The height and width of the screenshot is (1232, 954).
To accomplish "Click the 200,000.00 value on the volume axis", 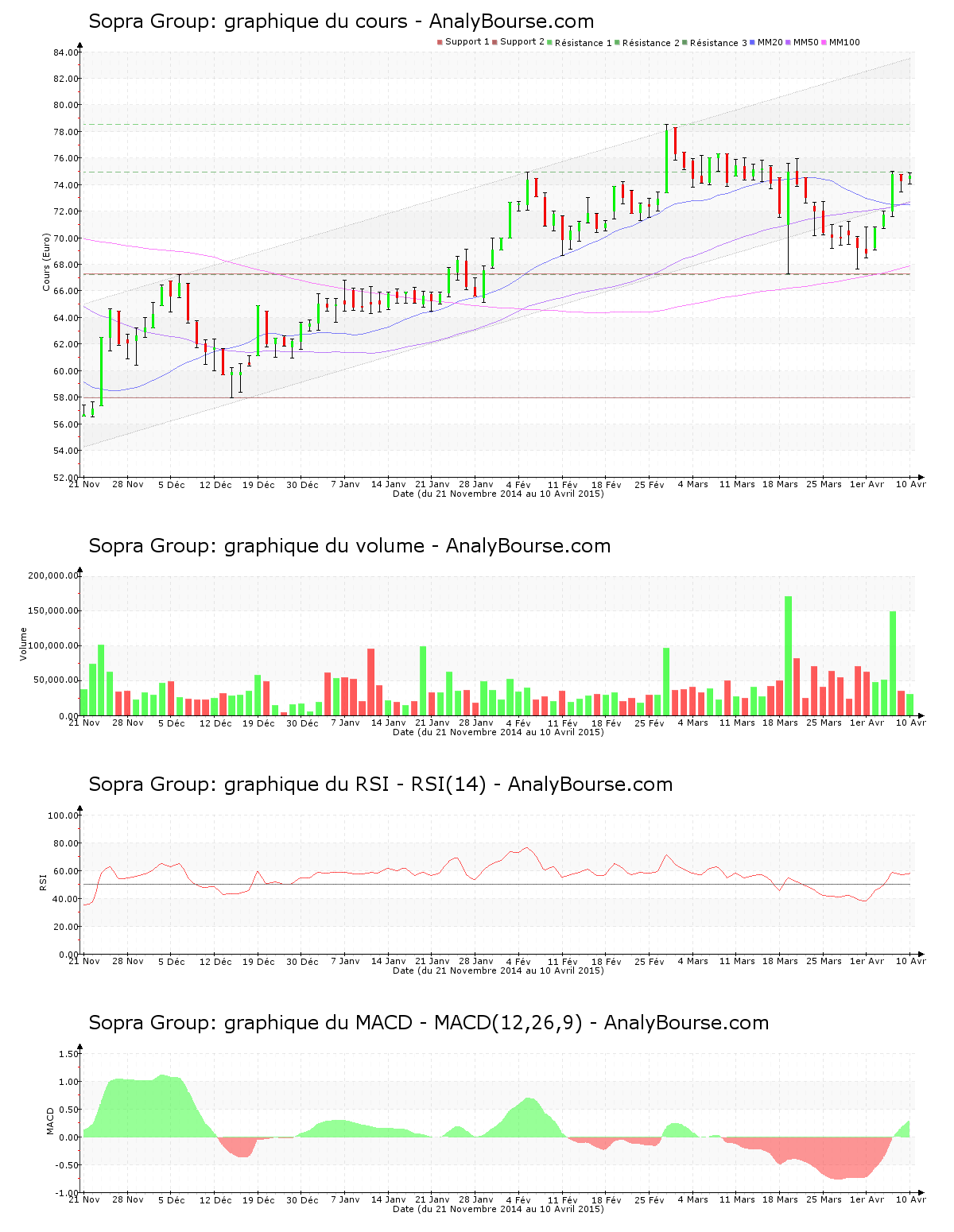I will [x=53, y=575].
